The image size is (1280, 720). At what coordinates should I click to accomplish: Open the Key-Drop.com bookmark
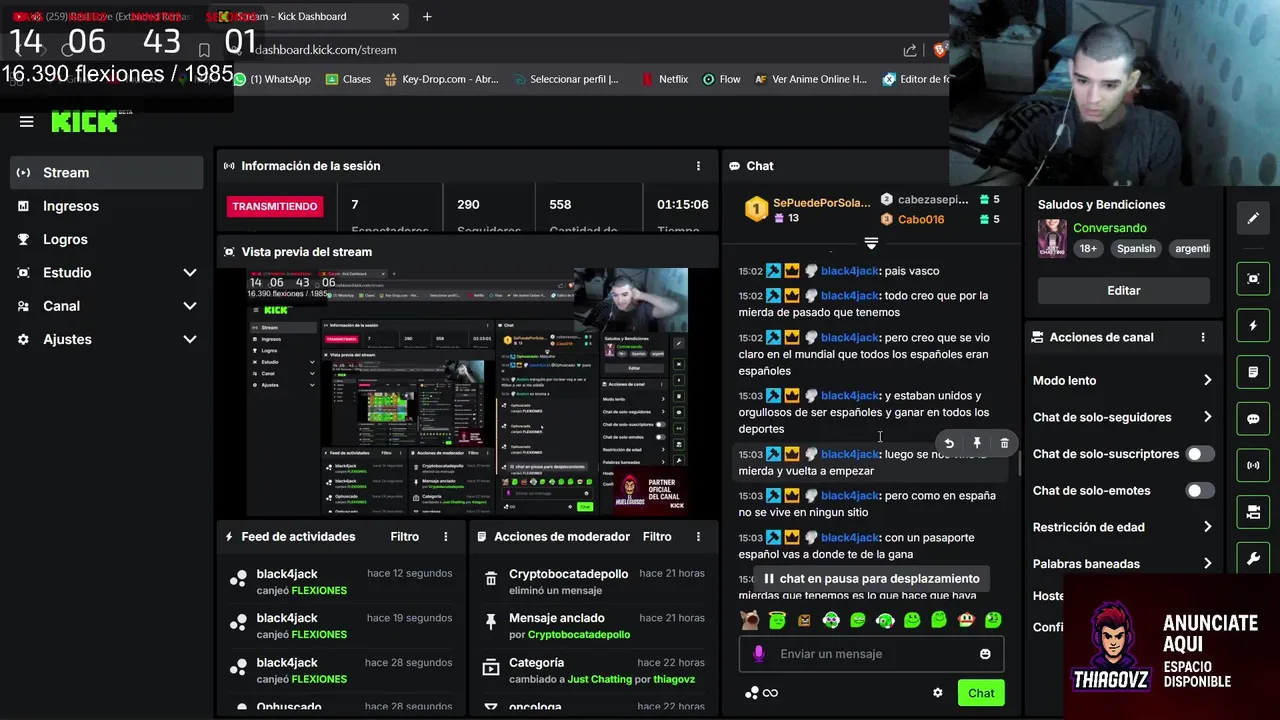click(441, 79)
